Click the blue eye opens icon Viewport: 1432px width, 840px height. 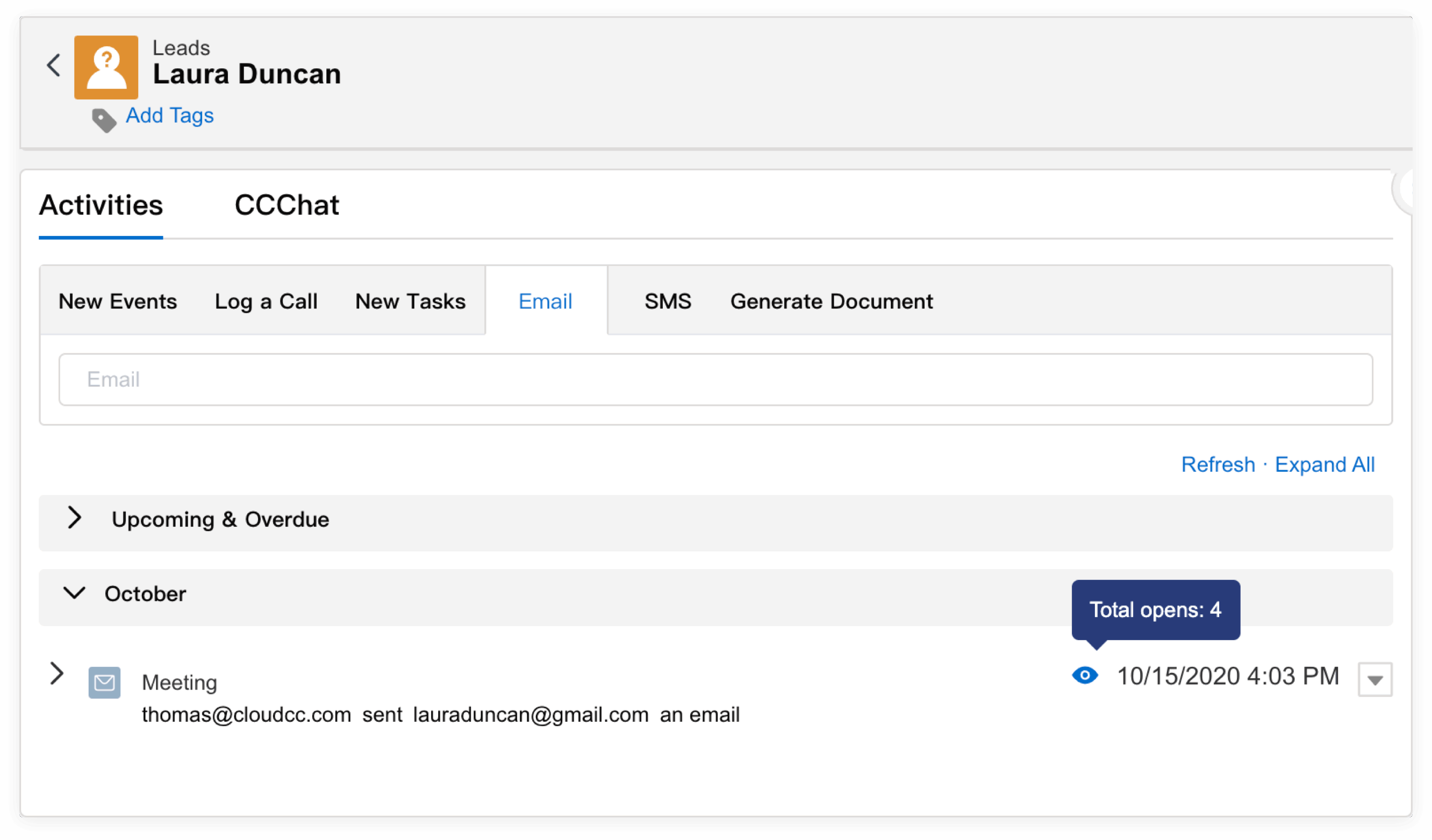click(1084, 676)
